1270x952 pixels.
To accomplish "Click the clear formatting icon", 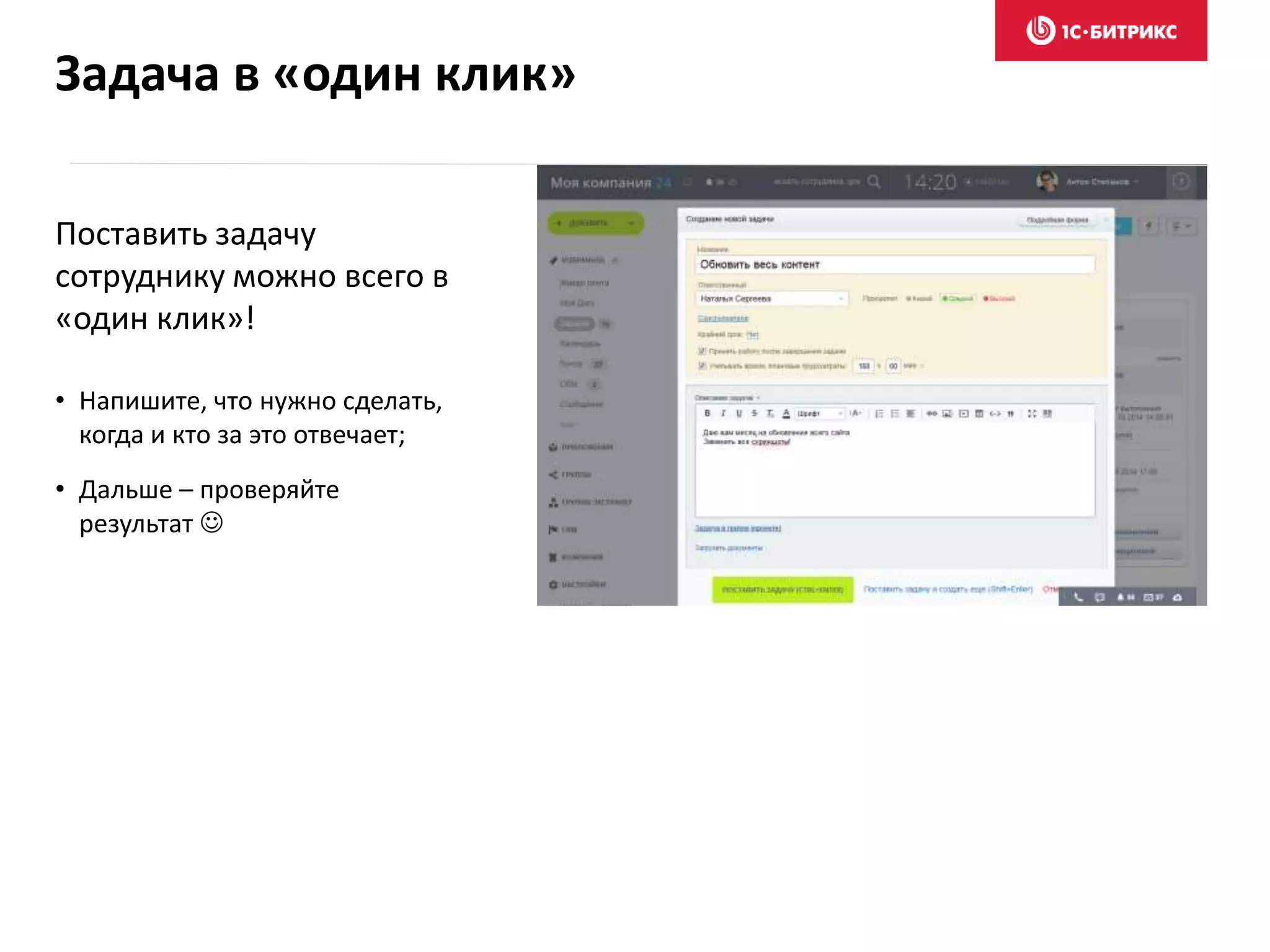I will pos(770,413).
